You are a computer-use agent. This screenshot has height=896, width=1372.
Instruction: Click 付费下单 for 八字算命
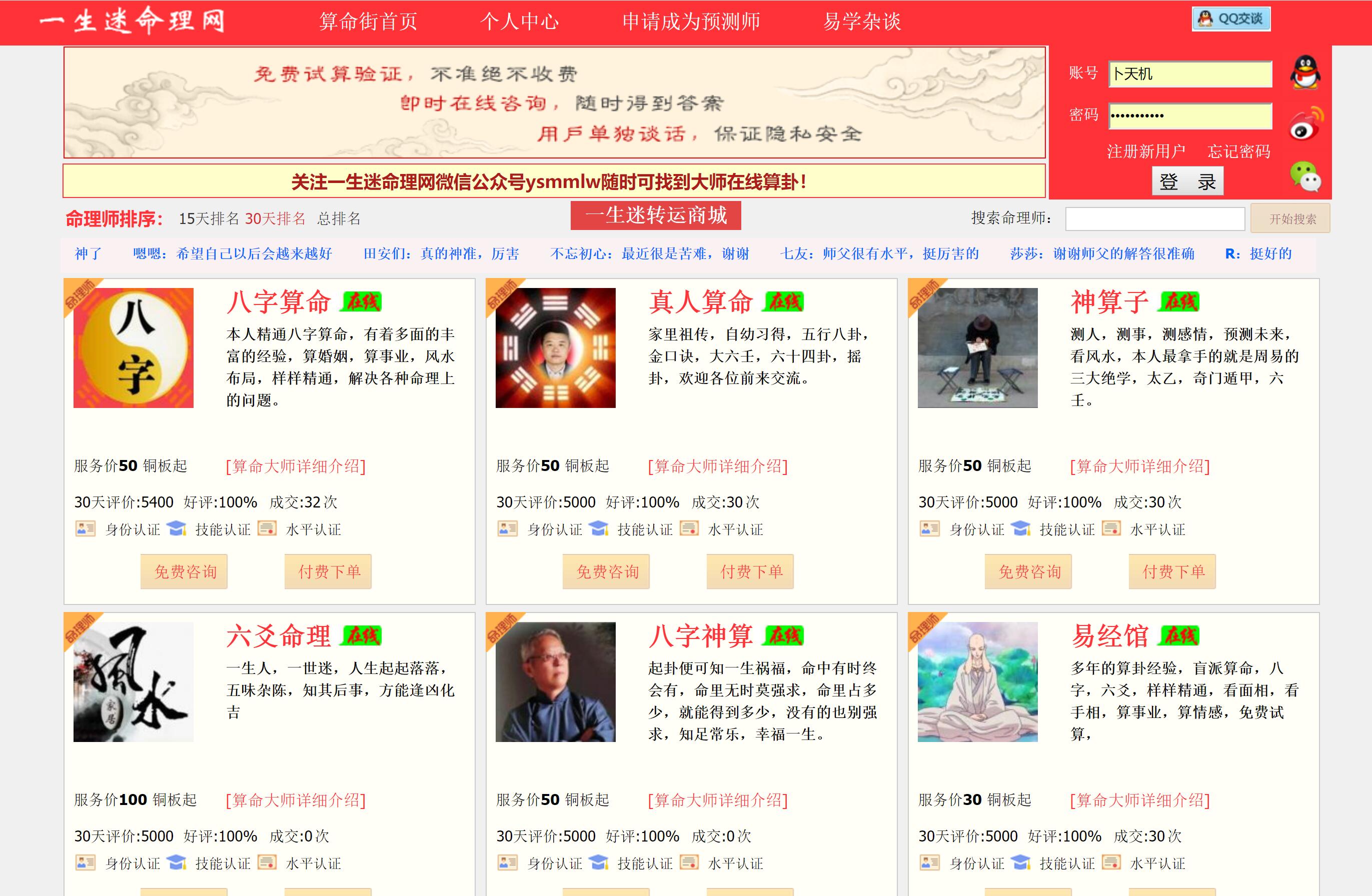pyautogui.click(x=329, y=571)
